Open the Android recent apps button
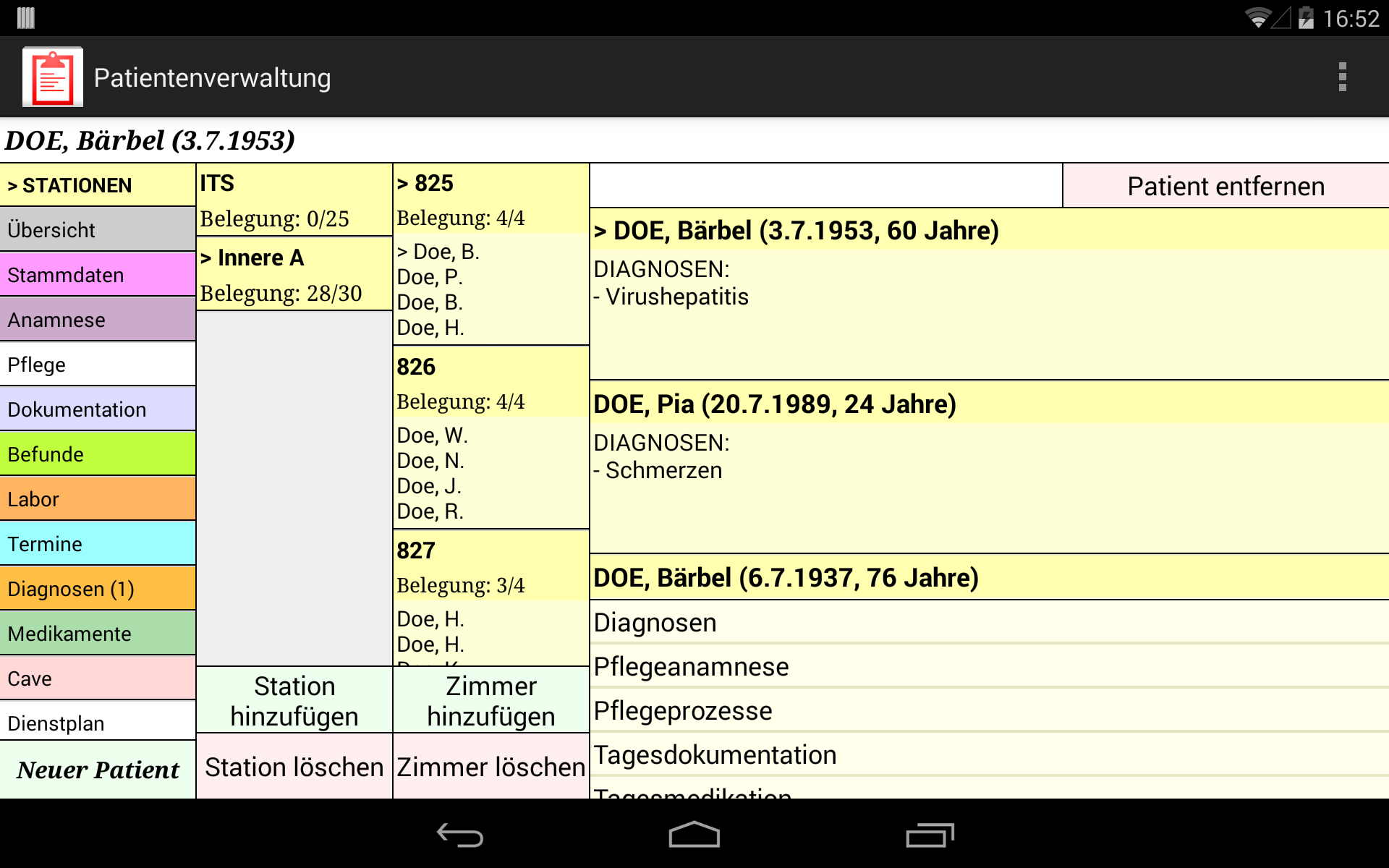 930,835
